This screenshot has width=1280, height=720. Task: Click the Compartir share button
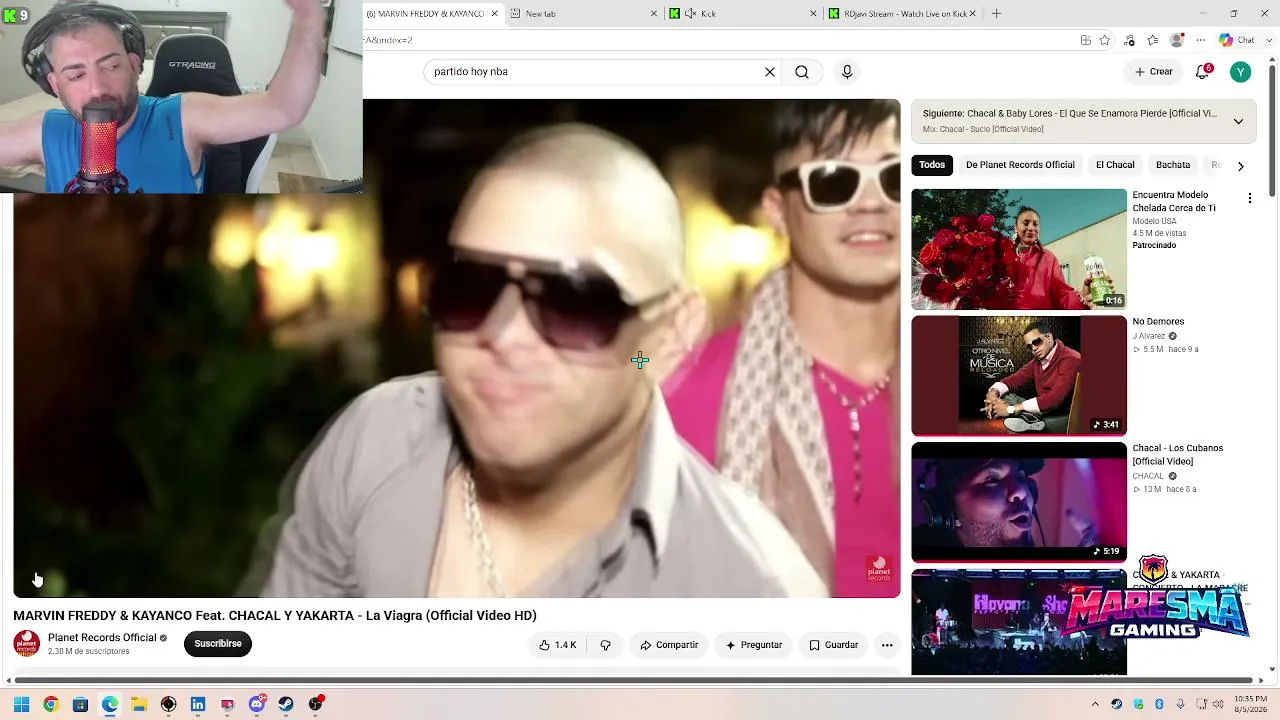669,645
